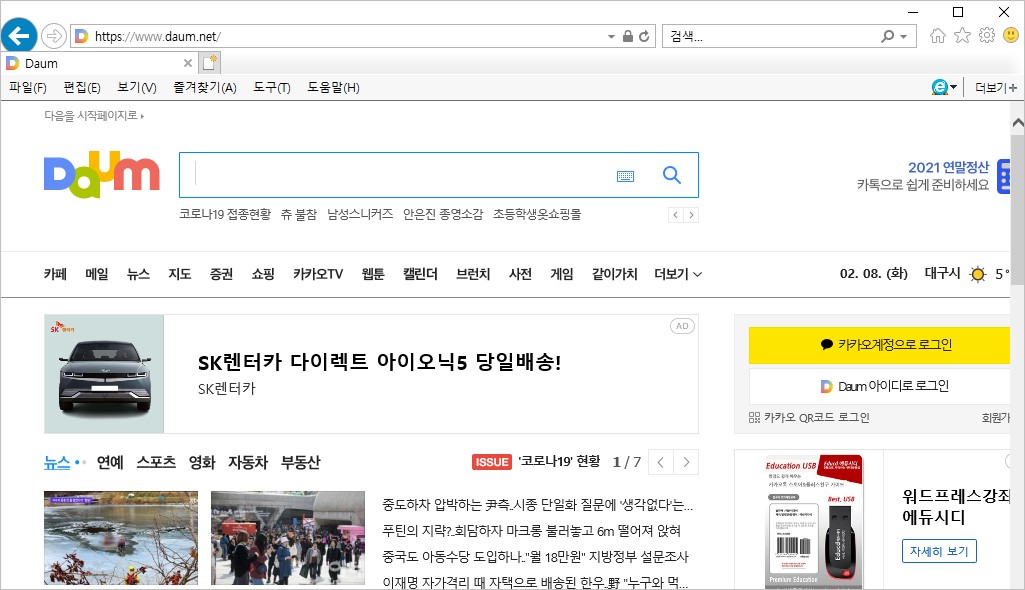This screenshot has height=590, width=1025.
Task: Show previous suggested keywords arrow
Action: (x=675, y=215)
